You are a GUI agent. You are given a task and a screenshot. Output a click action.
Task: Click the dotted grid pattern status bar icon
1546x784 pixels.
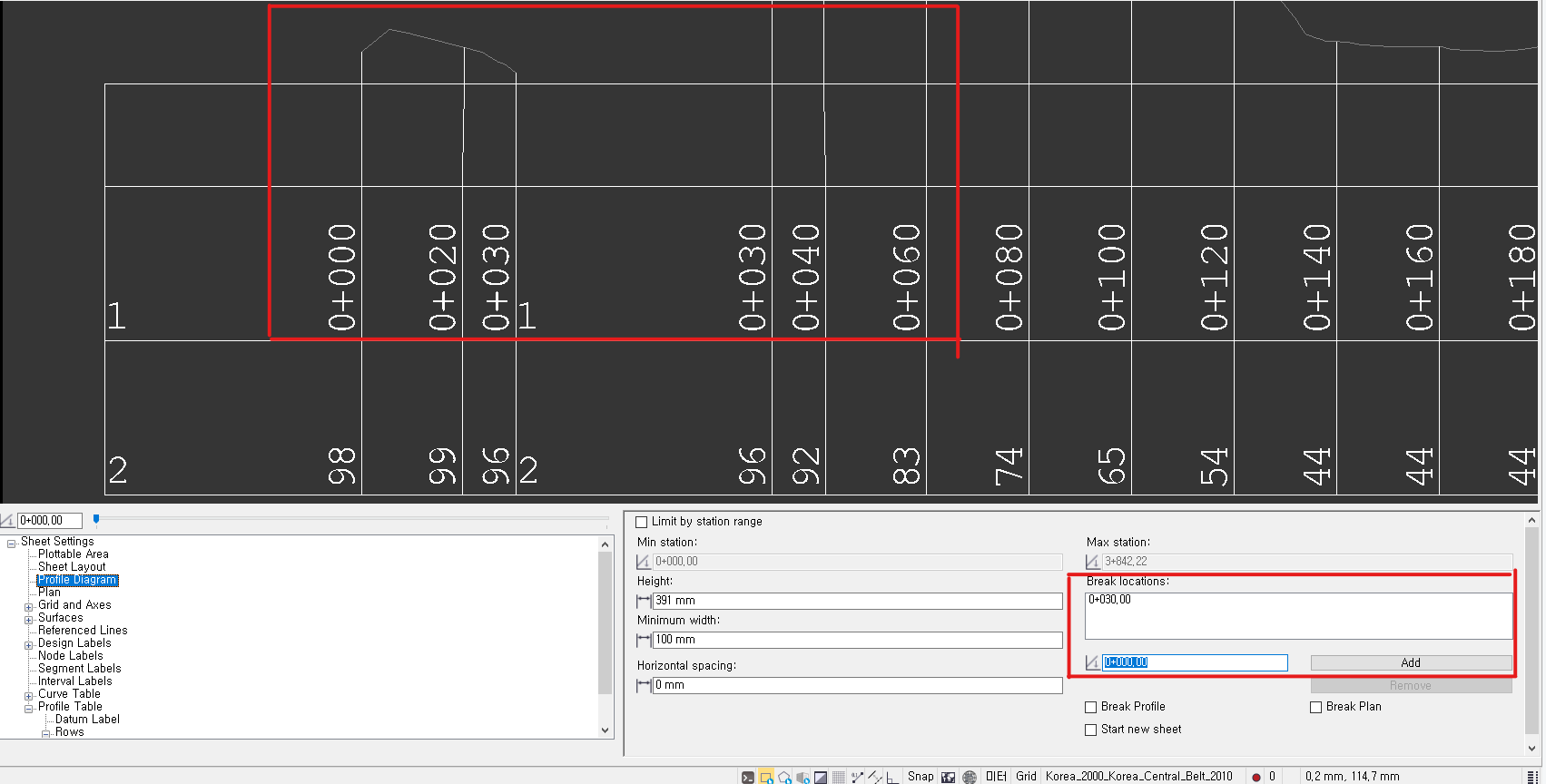coord(839,777)
